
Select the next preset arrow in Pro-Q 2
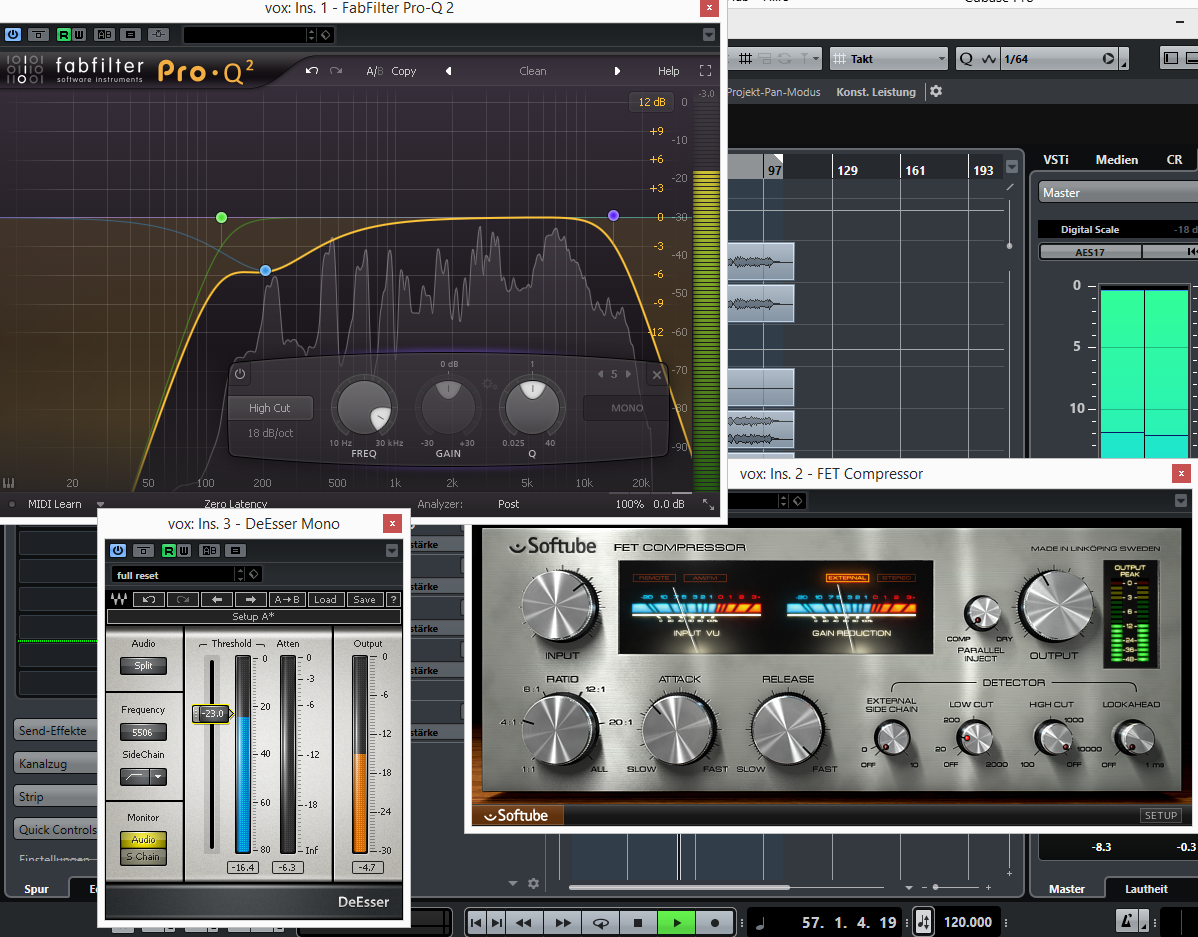[617, 71]
